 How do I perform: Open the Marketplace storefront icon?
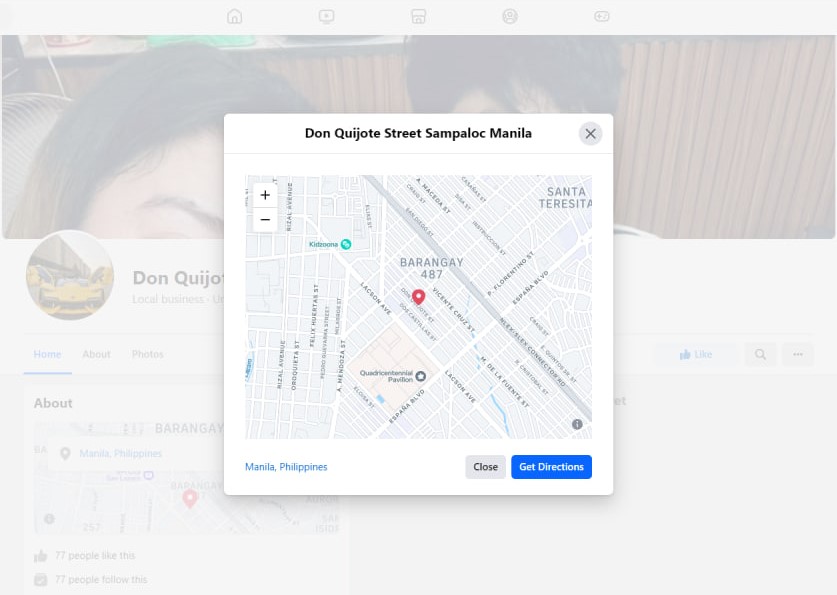(418, 16)
